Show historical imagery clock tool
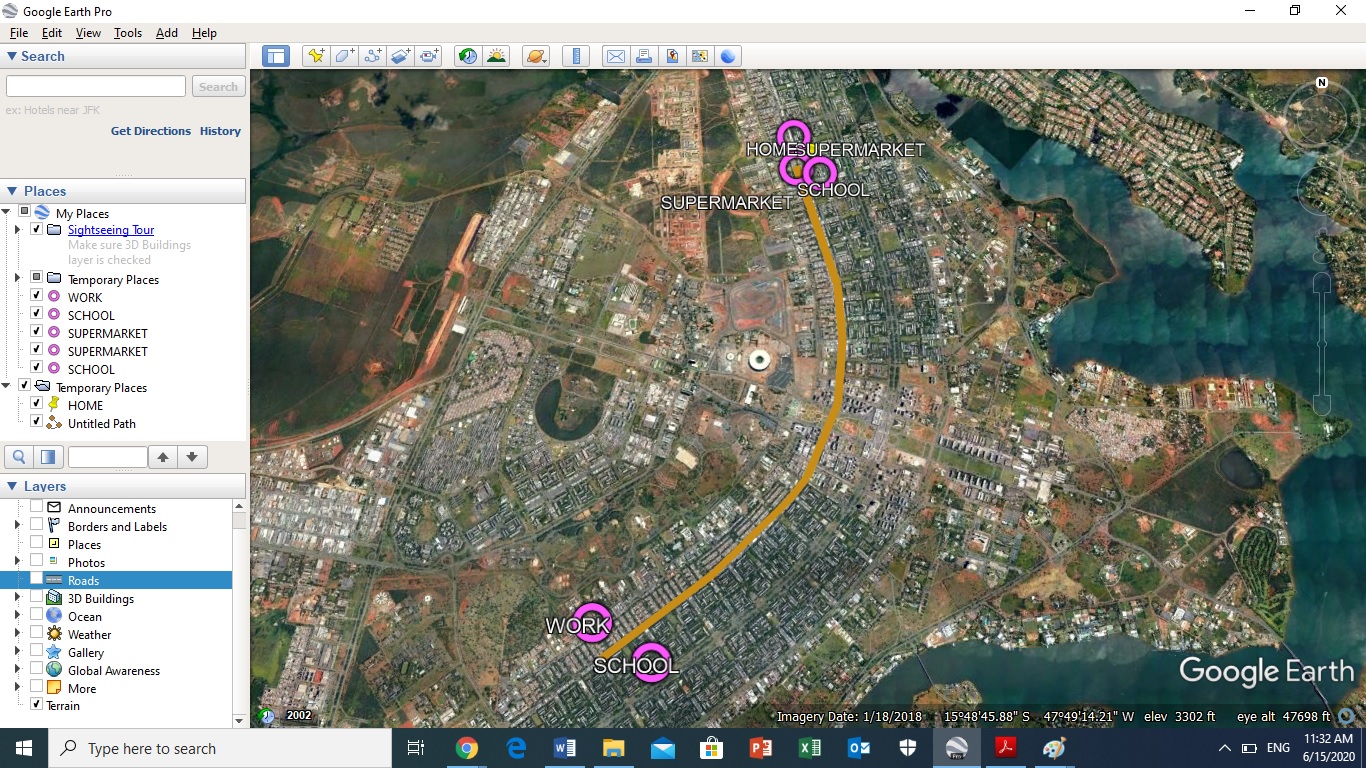 (467, 56)
